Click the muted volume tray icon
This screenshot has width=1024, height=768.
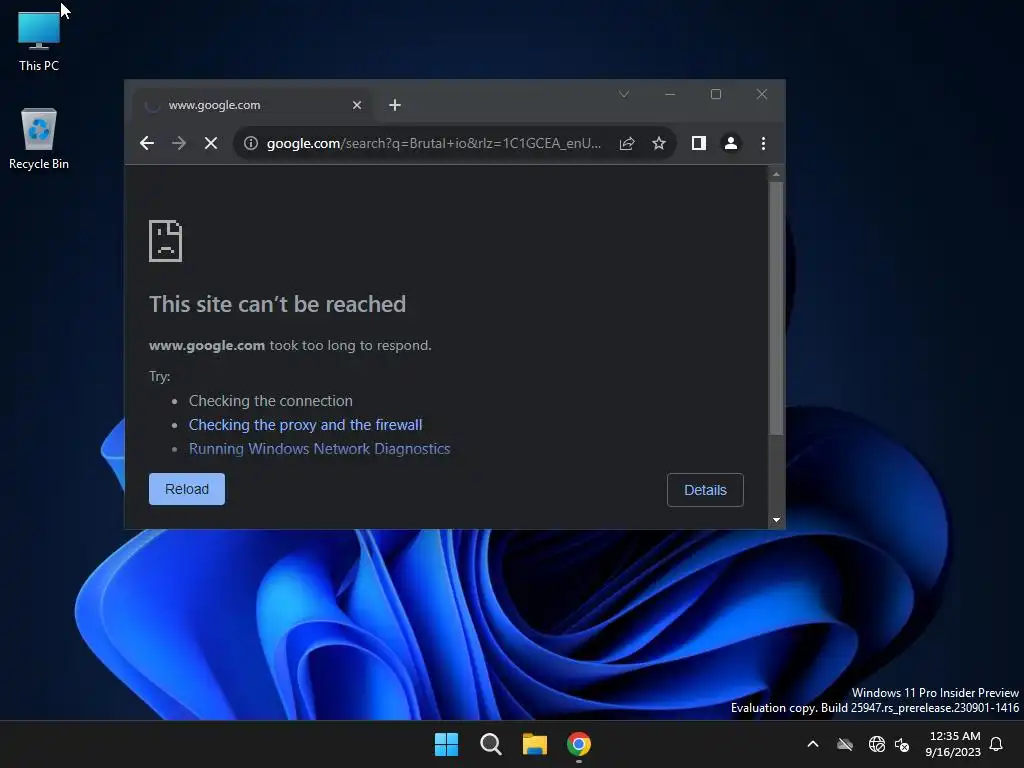[x=902, y=744]
